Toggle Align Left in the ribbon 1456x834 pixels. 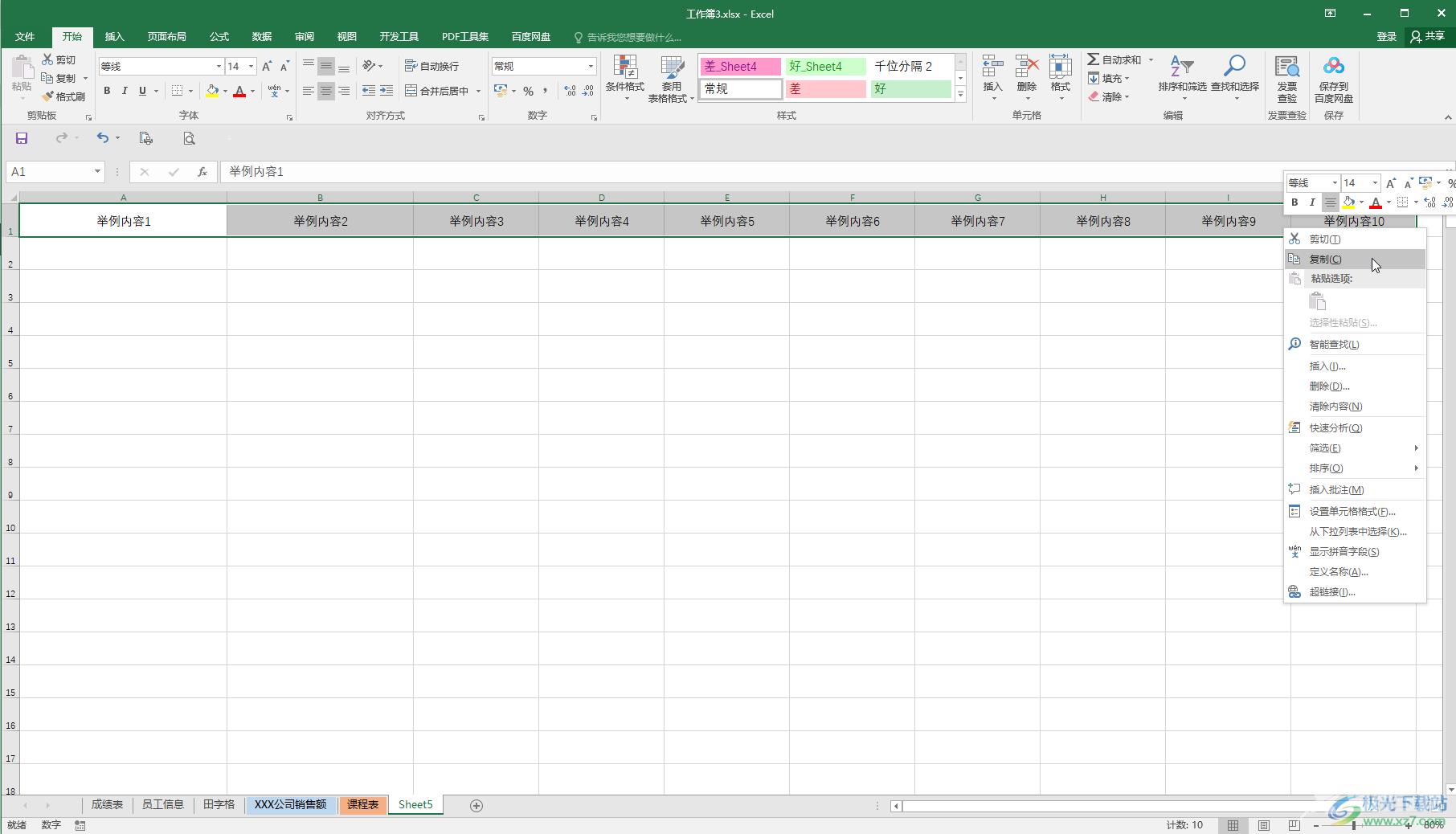[308, 91]
